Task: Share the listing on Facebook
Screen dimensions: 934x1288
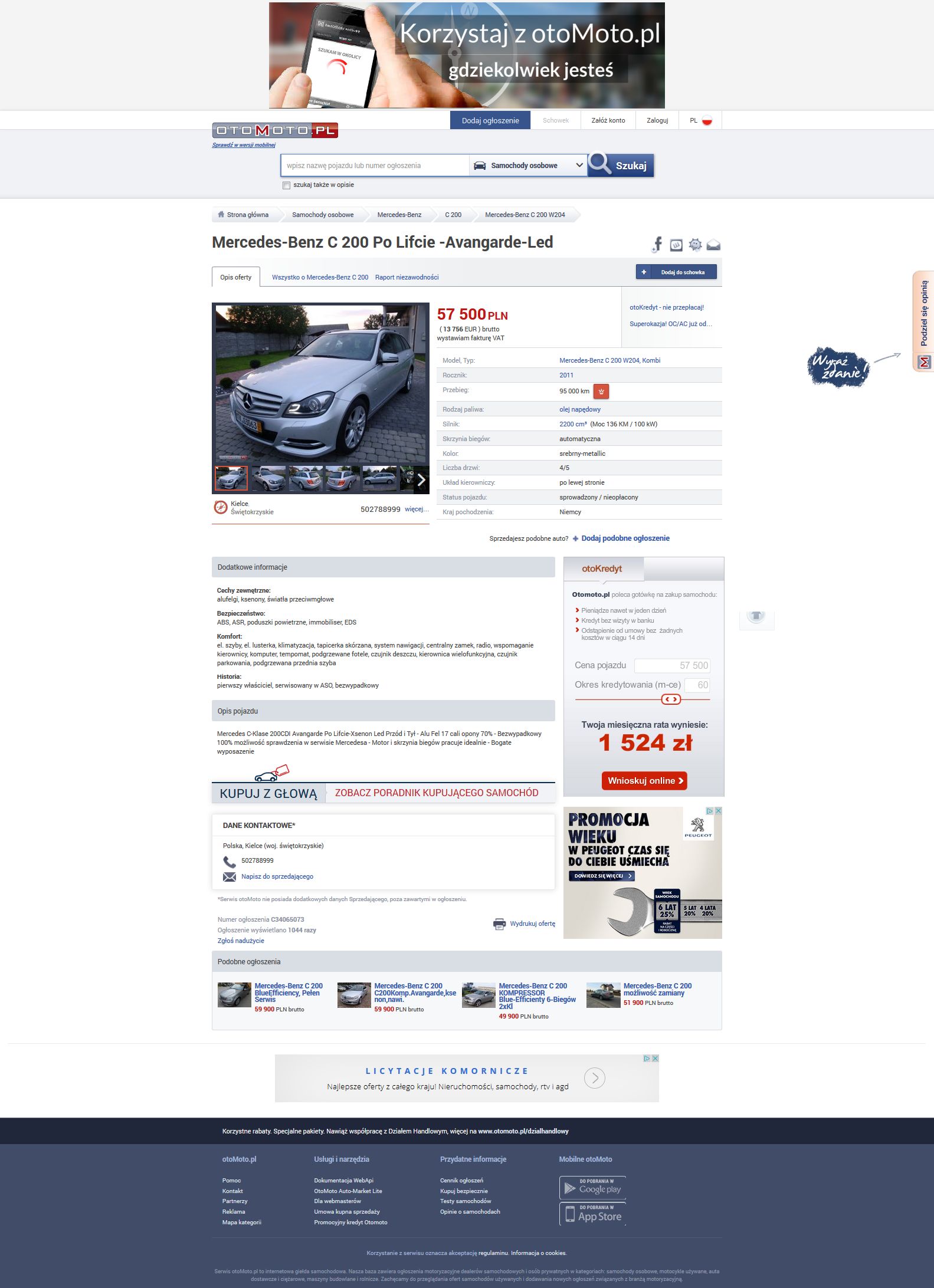Action: click(657, 244)
